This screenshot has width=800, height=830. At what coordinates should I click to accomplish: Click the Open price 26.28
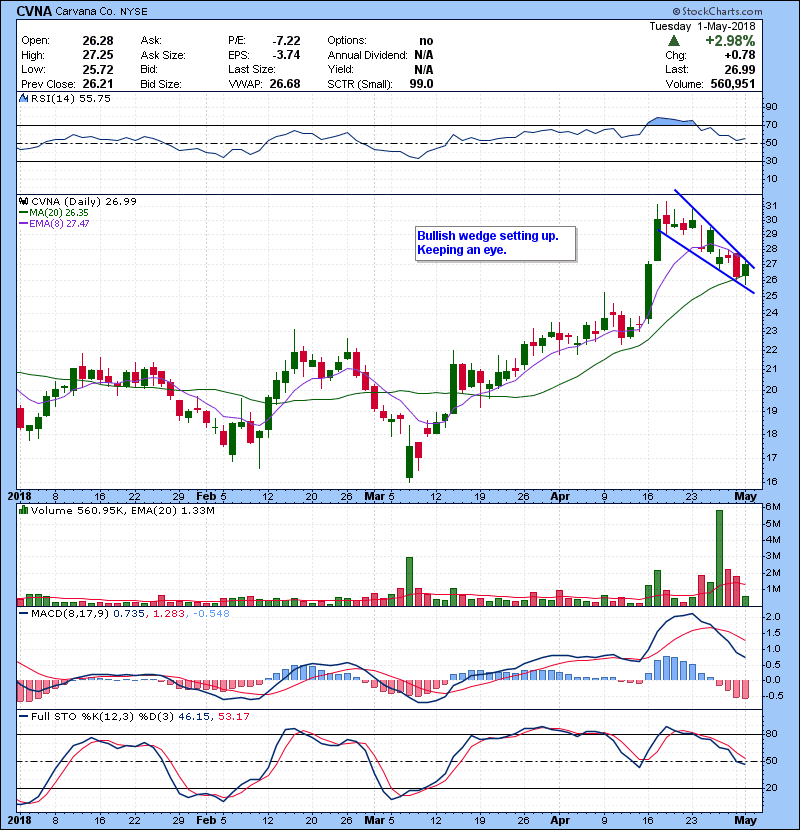tap(97, 41)
